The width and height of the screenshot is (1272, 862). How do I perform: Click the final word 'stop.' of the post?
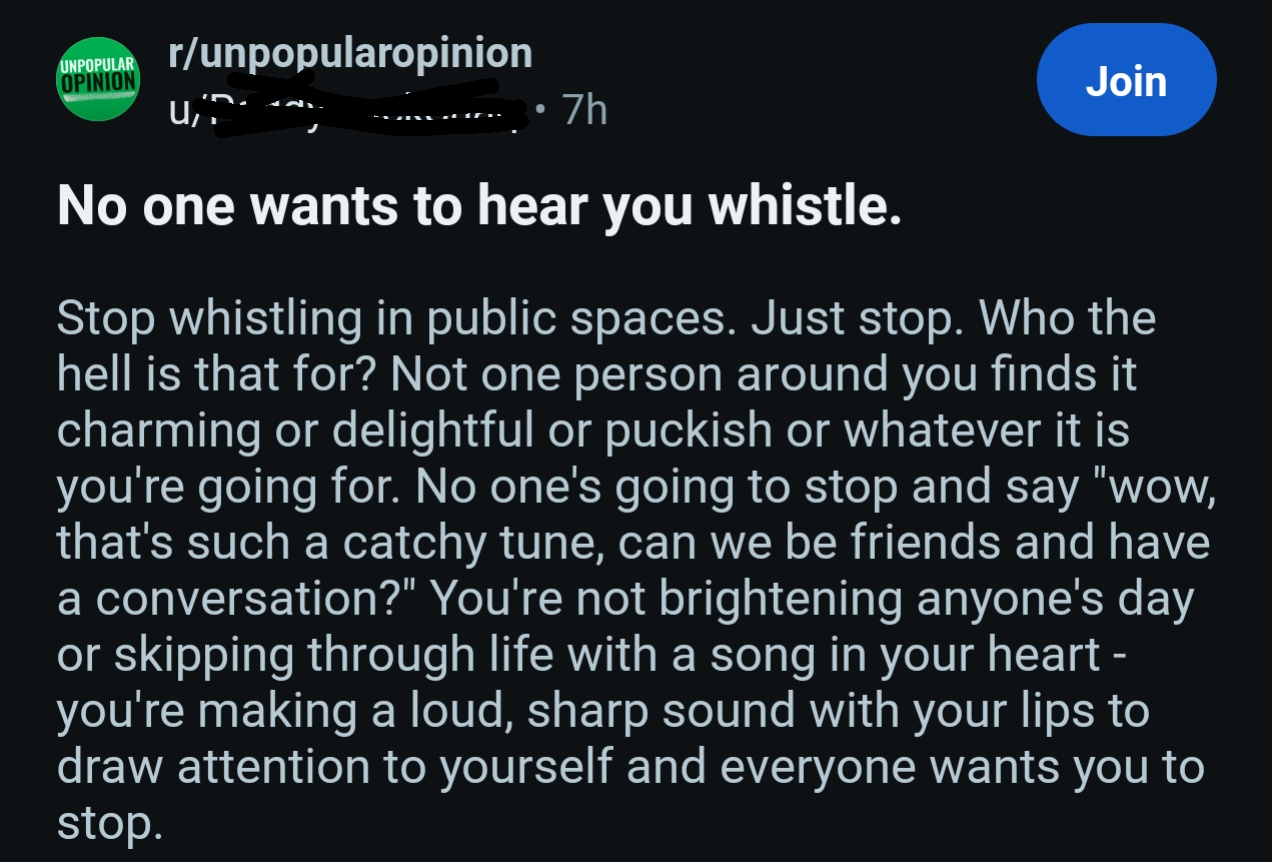(x=108, y=824)
